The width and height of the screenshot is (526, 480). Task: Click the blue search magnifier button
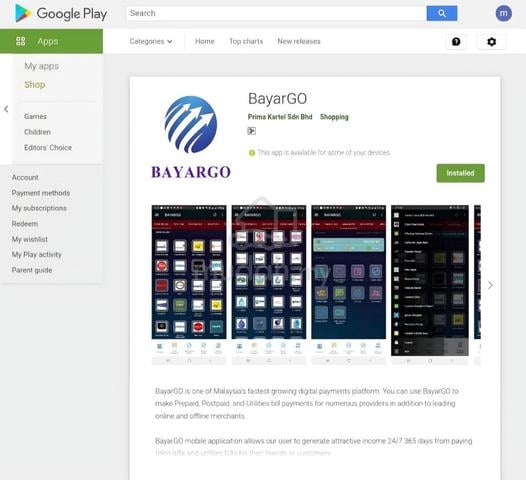[x=441, y=13]
